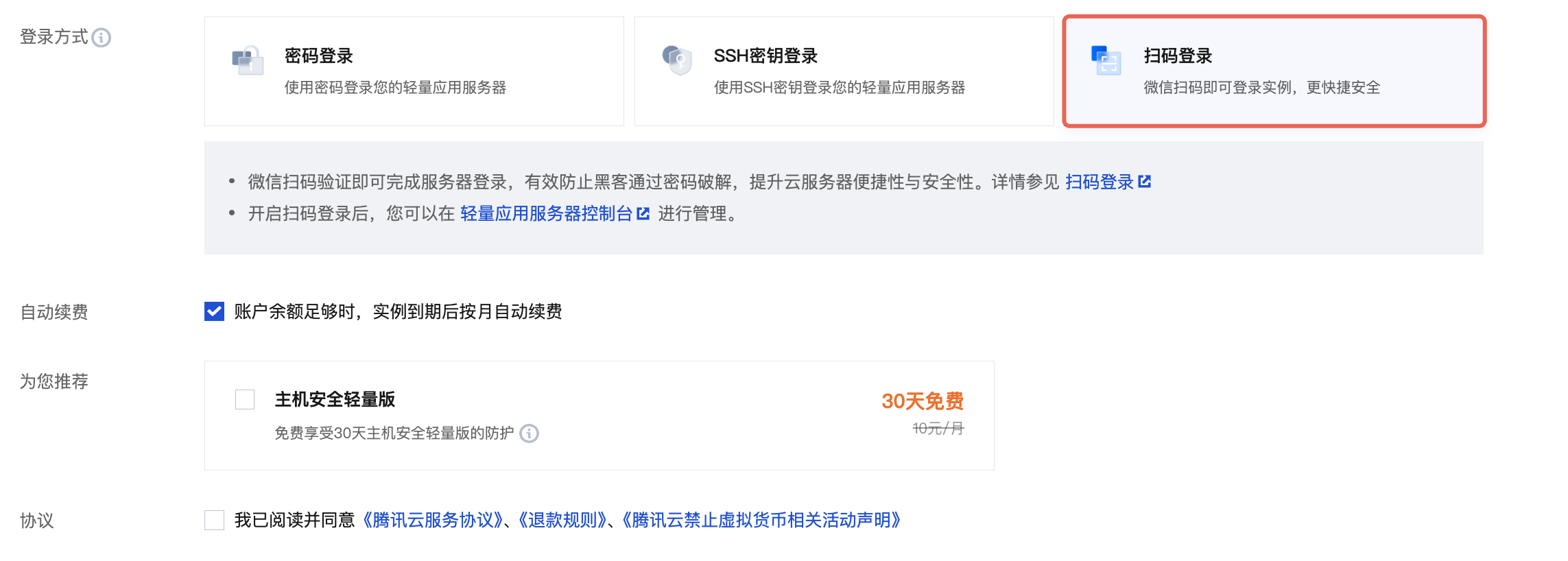
Task: Enable the 主机安全轻量版 checkbox
Action: (x=245, y=399)
